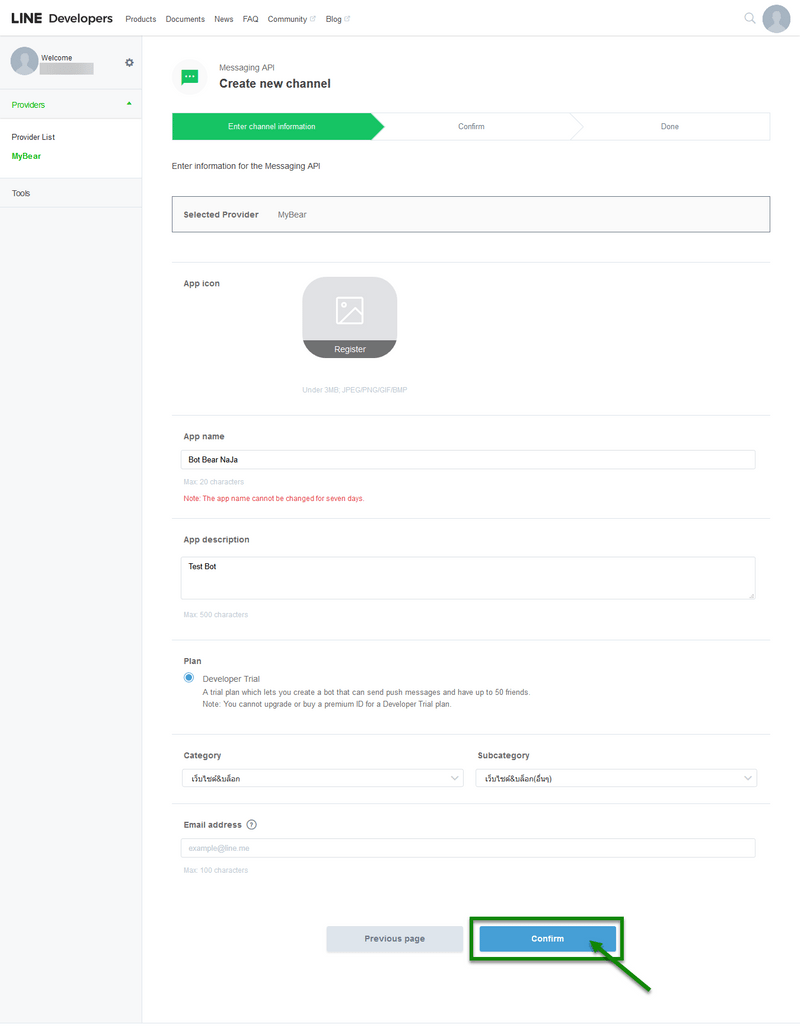Screen dimensions: 800x1030
Task: Click the App name input field
Action: click(x=468, y=460)
